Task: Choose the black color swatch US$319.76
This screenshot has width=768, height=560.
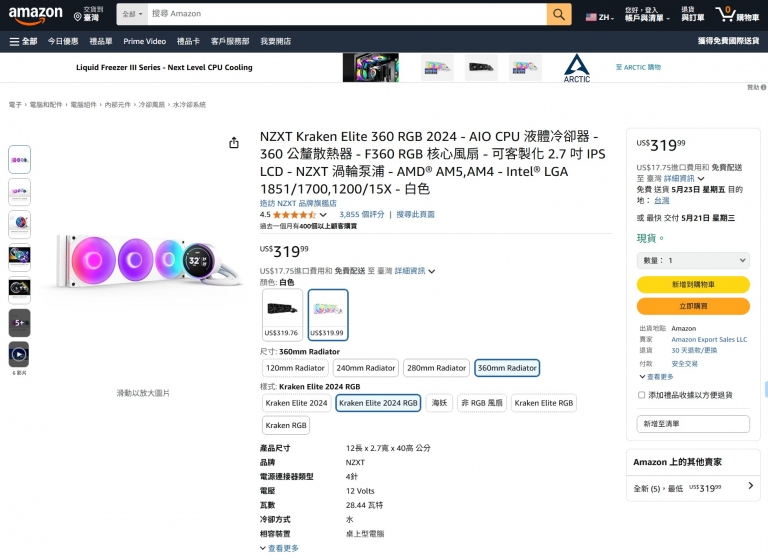Action: pyautogui.click(x=282, y=314)
